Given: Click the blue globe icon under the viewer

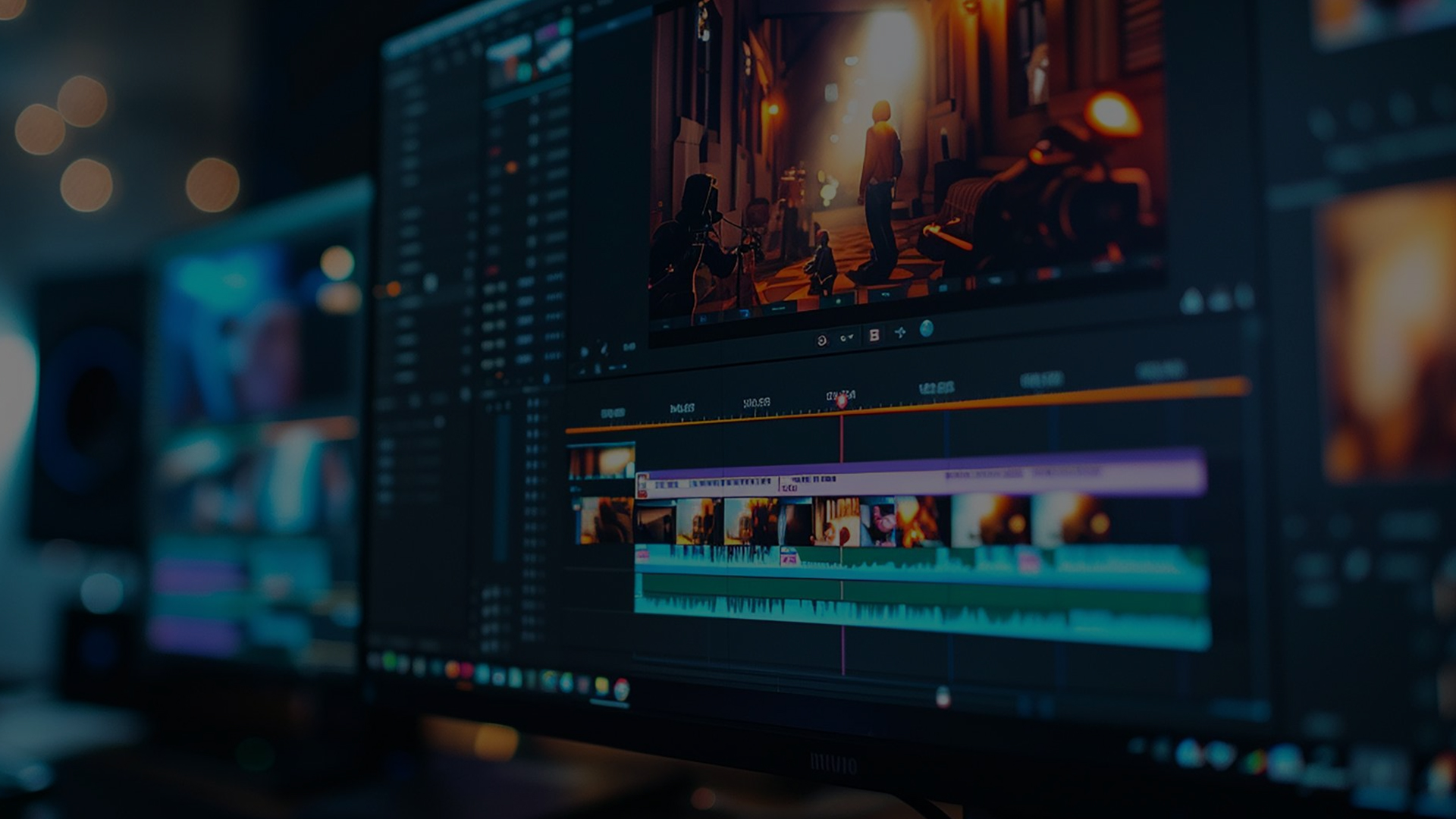Looking at the screenshot, I should click(926, 328).
